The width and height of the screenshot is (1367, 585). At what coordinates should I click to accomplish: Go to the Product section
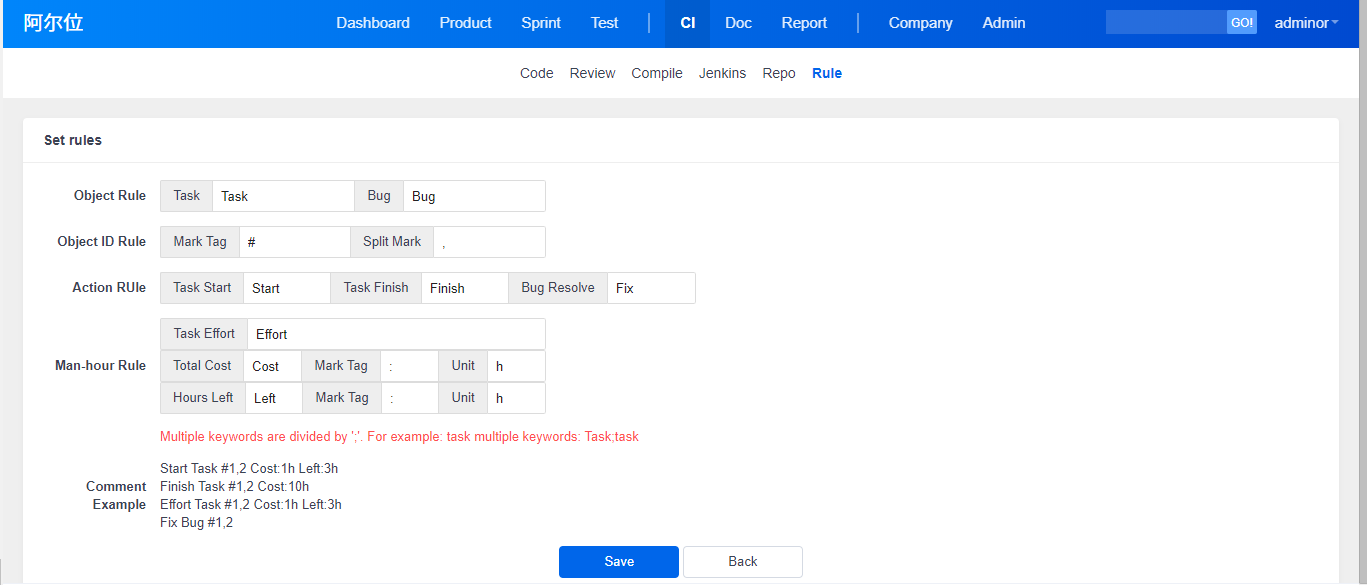click(466, 23)
